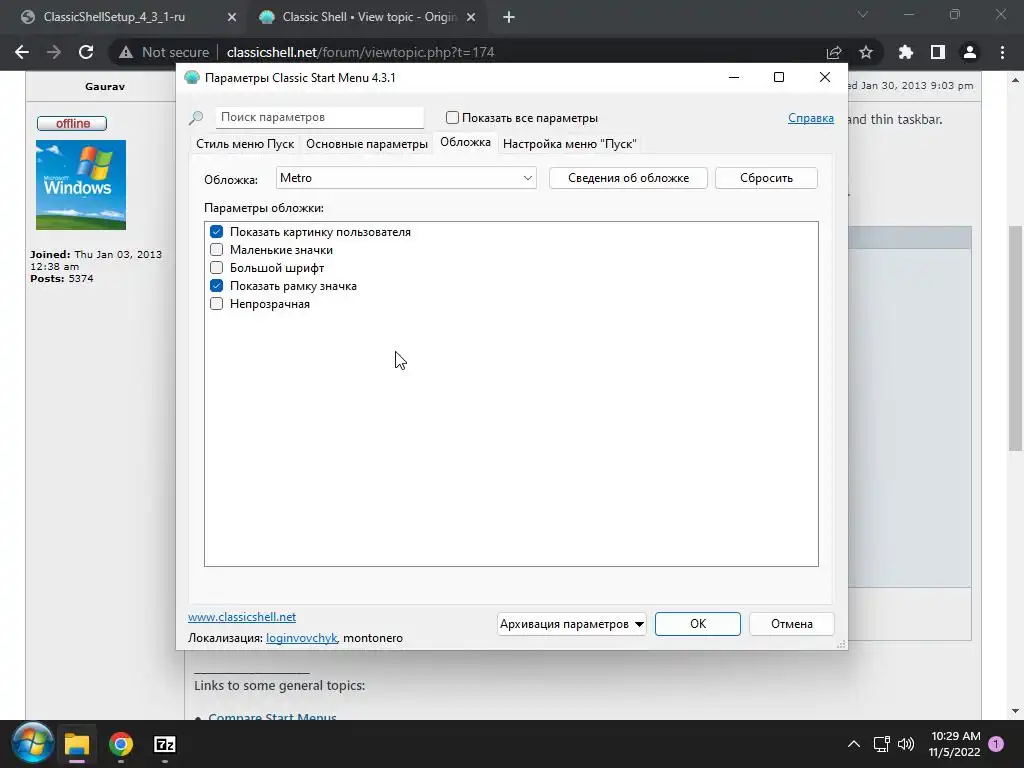1024x768 pixels.
Task: Open 7-Zip from taskbar
Action: (165, 744)
